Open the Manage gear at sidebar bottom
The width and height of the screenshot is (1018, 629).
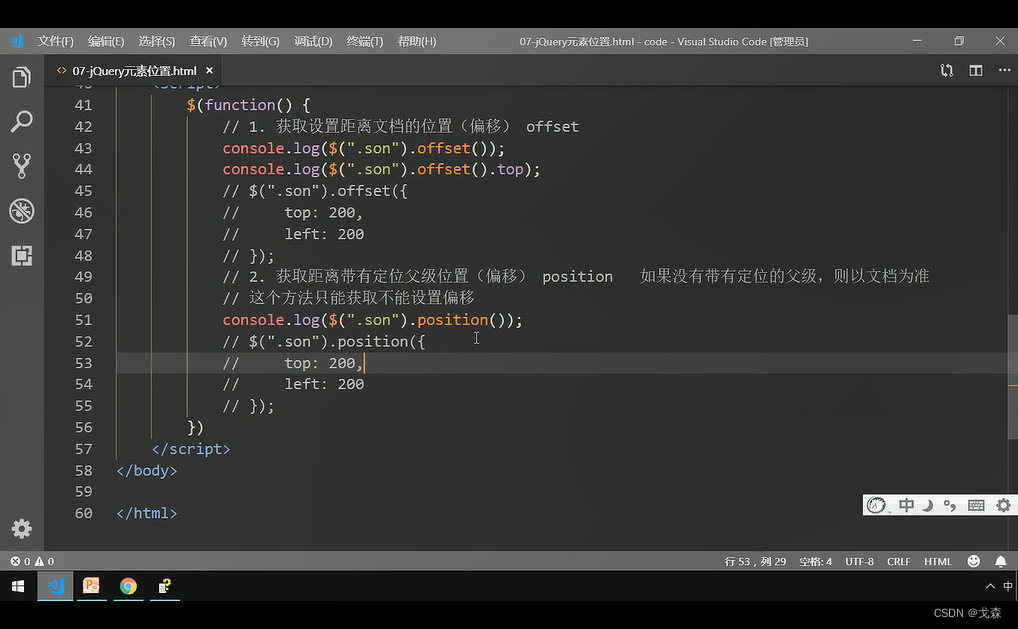pos(21,529)
